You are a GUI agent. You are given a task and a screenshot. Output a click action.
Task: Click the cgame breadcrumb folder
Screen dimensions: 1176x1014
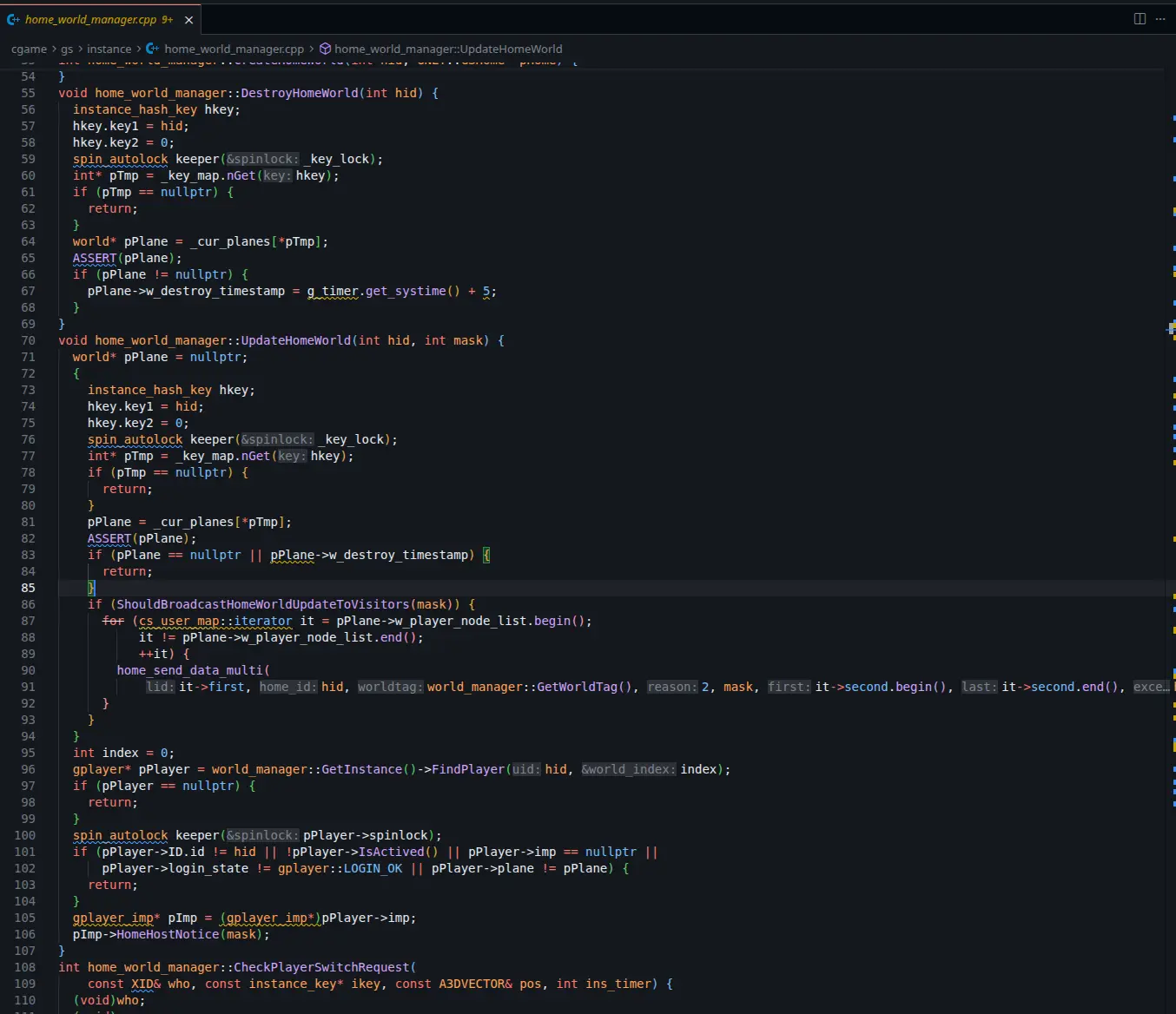29,49
